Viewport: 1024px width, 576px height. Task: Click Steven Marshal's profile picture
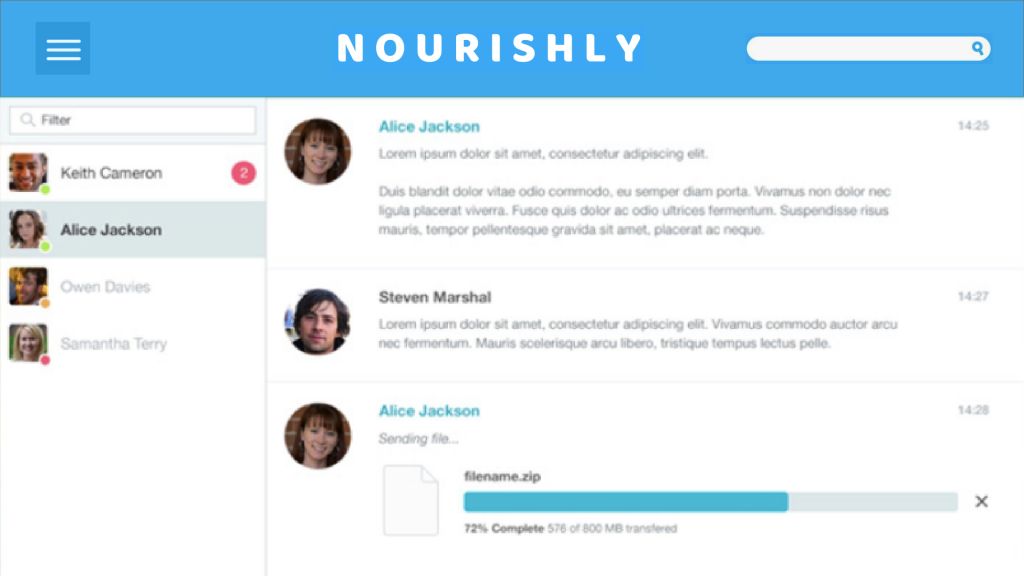click(317, 321)
